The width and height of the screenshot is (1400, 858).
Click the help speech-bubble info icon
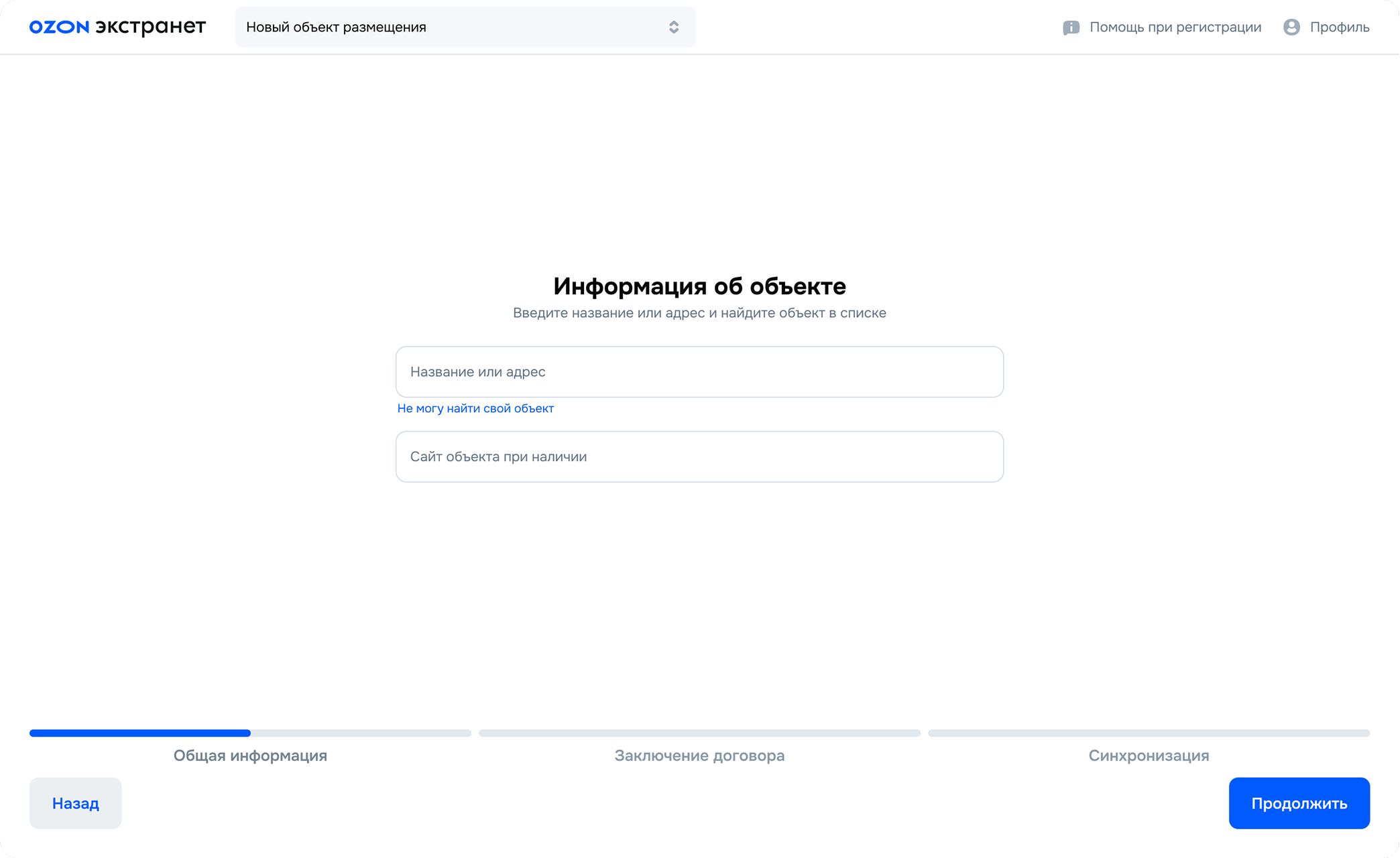(x=1071, y=27)
